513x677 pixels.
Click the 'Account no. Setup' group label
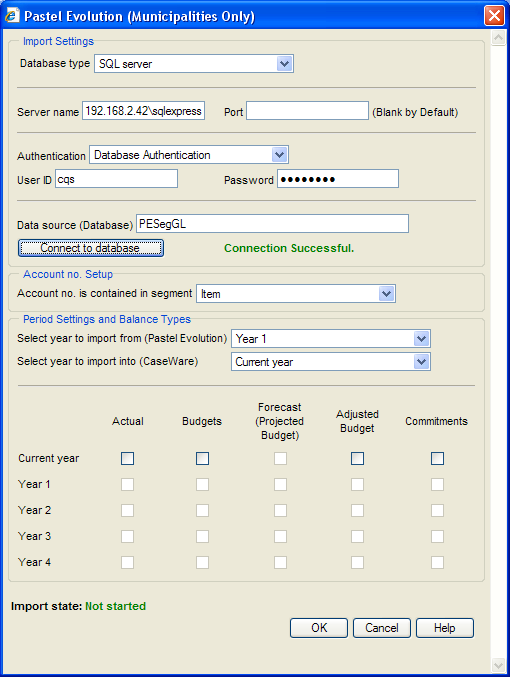pyautogui.click(x=68, y=274)
